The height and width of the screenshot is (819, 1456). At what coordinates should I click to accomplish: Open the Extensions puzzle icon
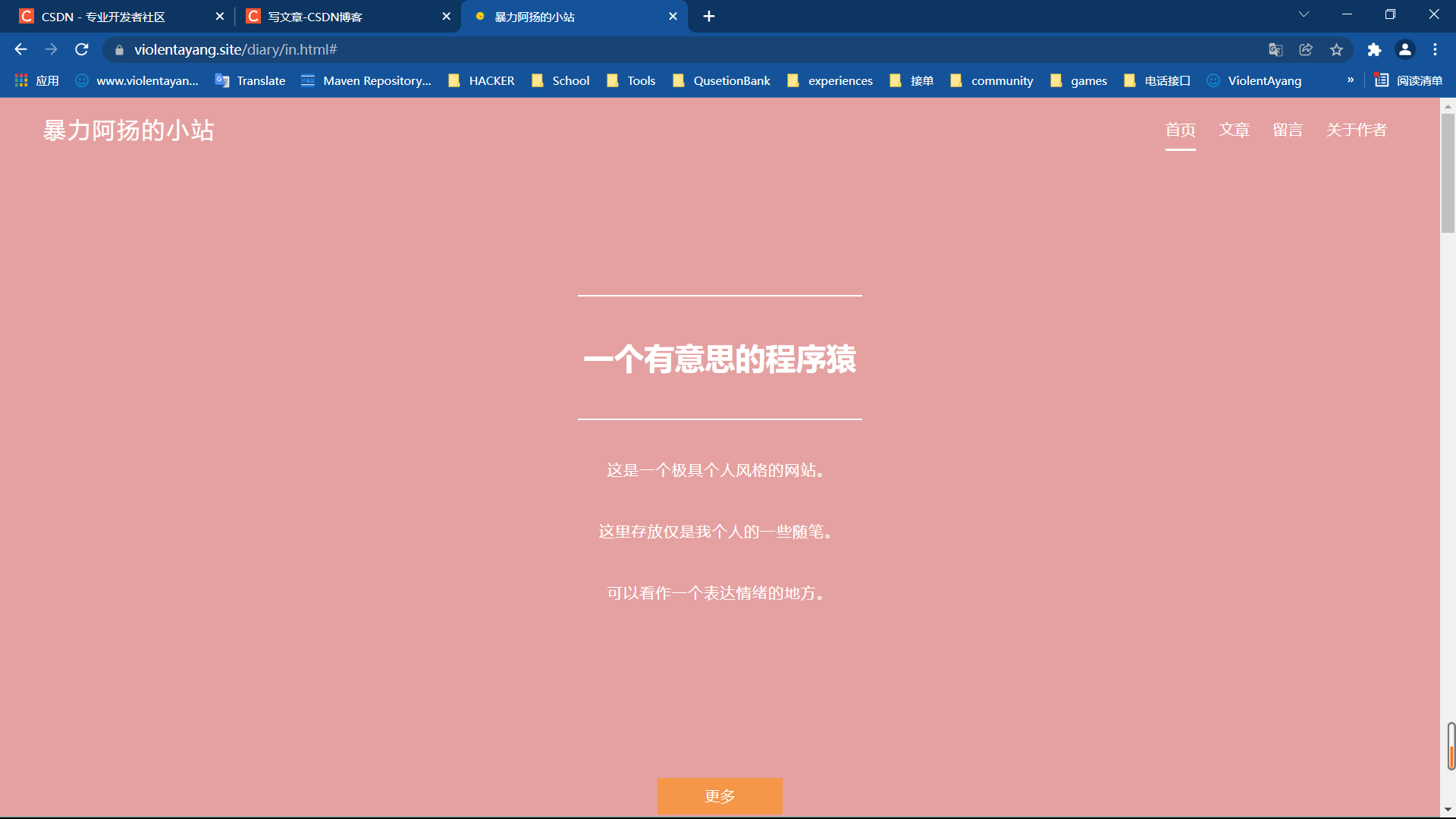(x=1374, y=49)
